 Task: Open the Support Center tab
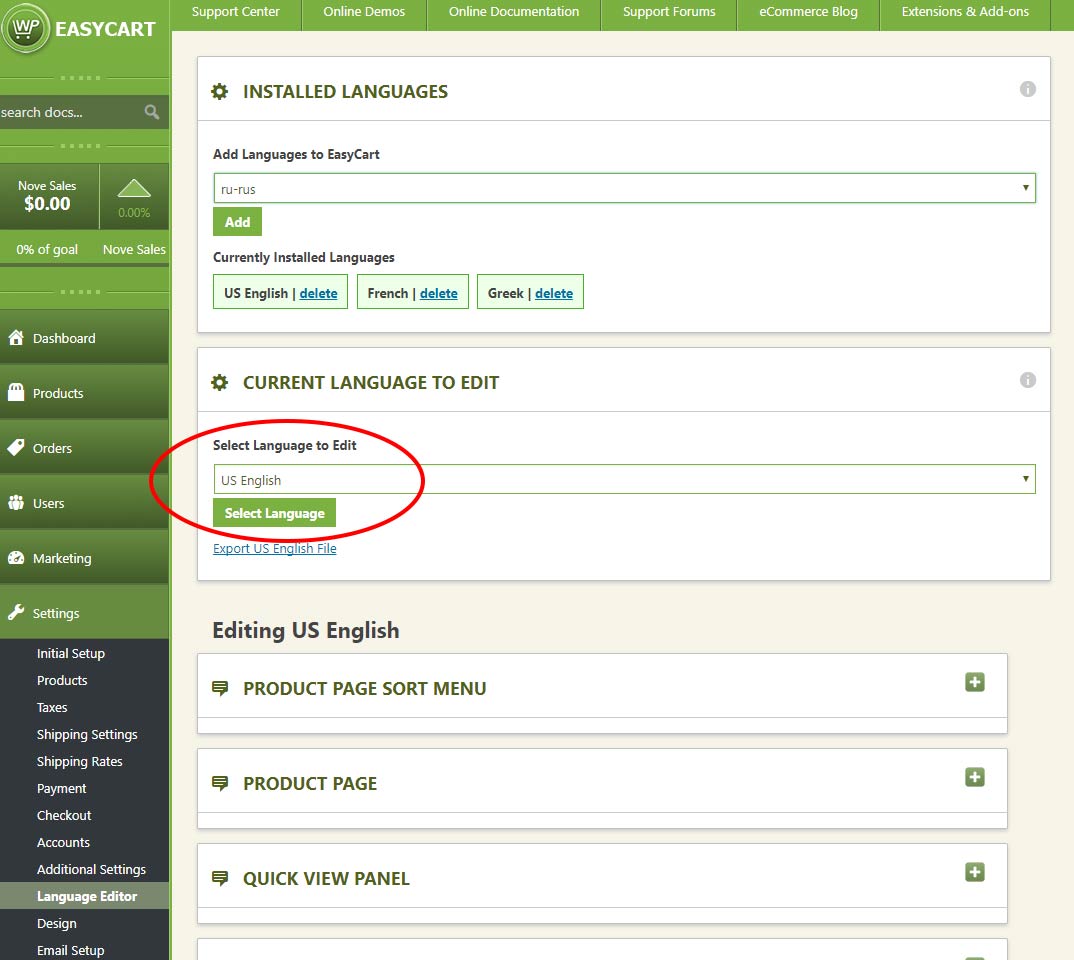coord(236,12)
